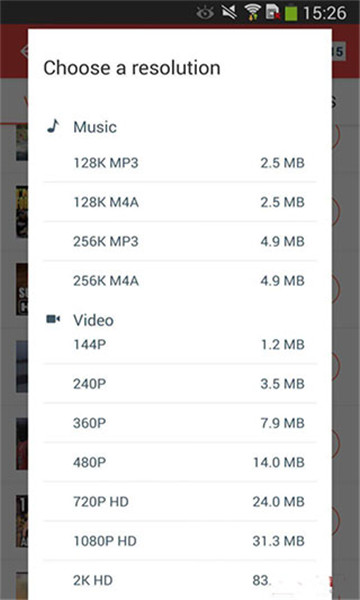
Task: Tap the green battery icon
Action: pos(291,13)
